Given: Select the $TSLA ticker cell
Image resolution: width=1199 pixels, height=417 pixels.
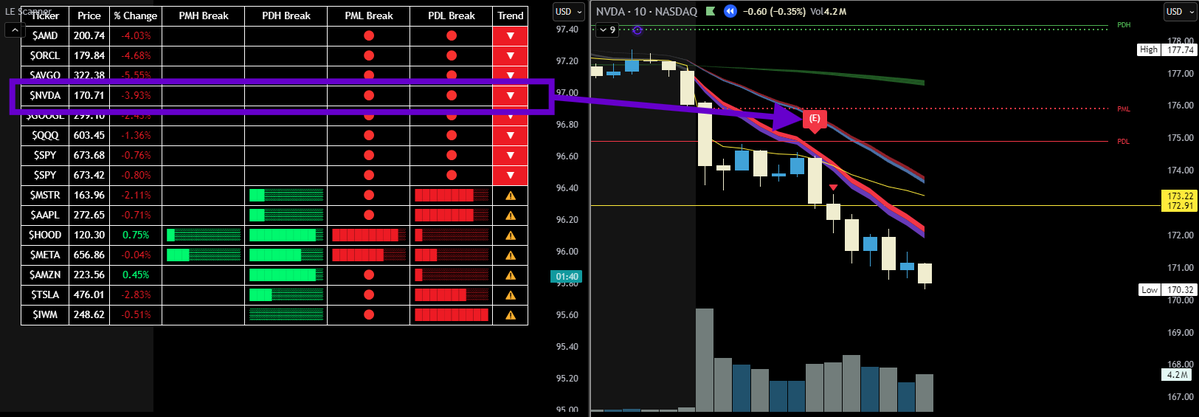Looking at the screenshot, I should click(45, 295).
